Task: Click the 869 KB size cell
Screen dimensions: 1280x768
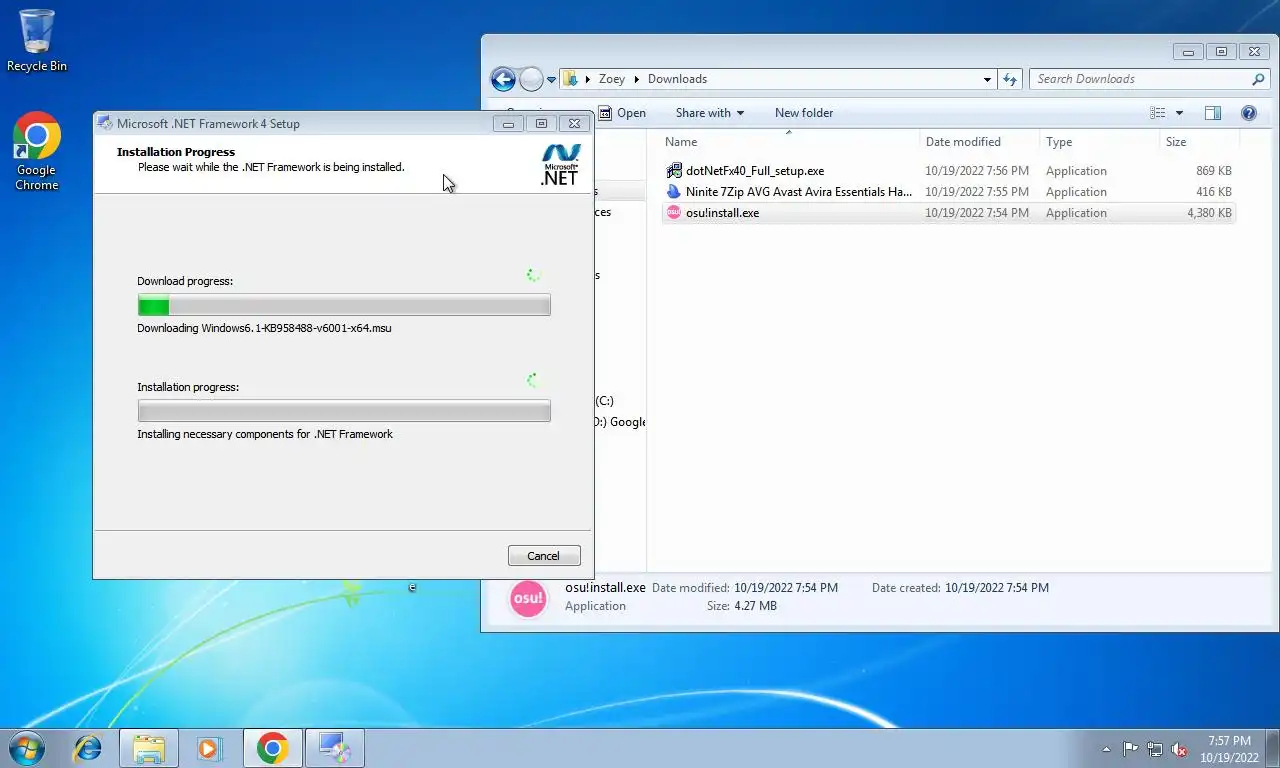Action: [x=1213, y=171]
